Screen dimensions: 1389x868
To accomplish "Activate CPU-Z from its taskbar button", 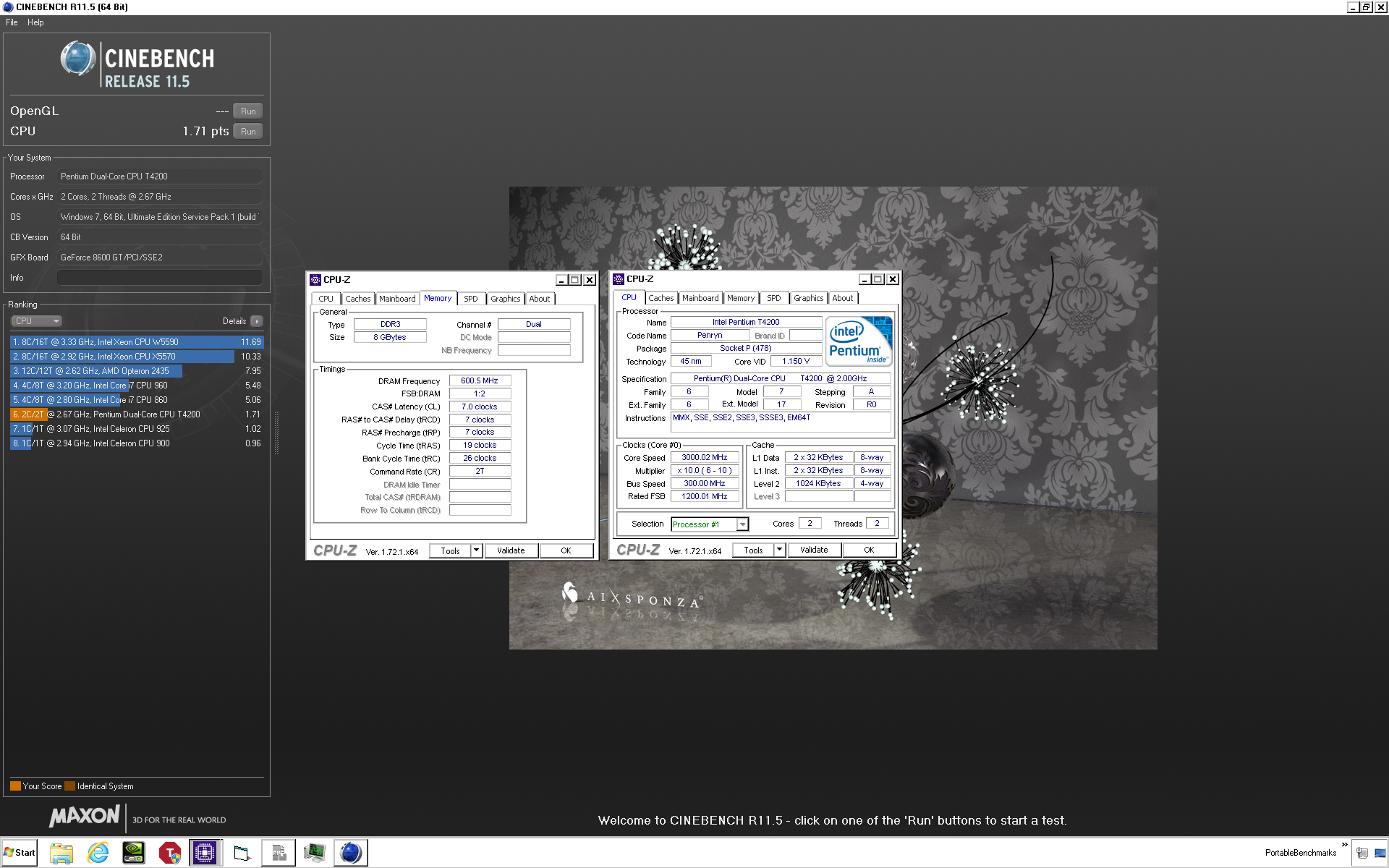I will coord(205,853).
